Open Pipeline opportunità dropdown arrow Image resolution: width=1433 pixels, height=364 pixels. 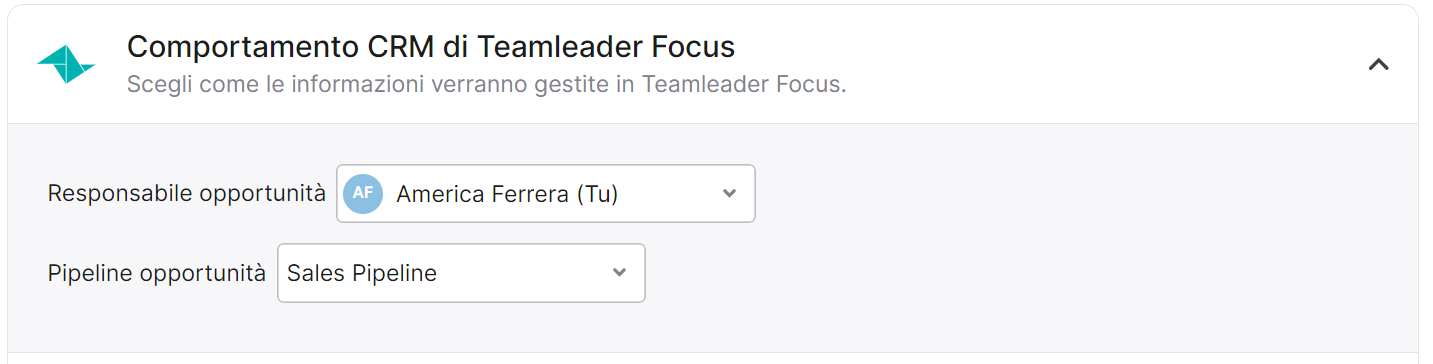619,272
